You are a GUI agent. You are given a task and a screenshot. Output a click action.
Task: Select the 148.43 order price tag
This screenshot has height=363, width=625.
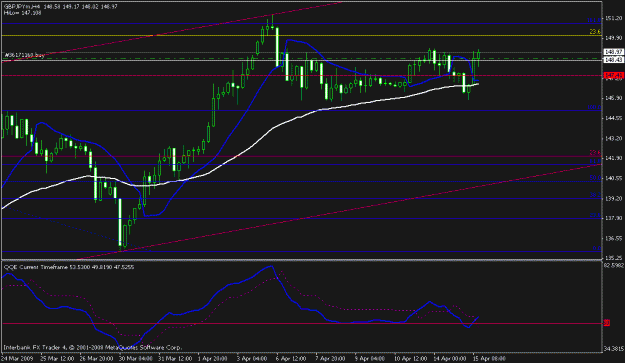click(x=613, y=60)
